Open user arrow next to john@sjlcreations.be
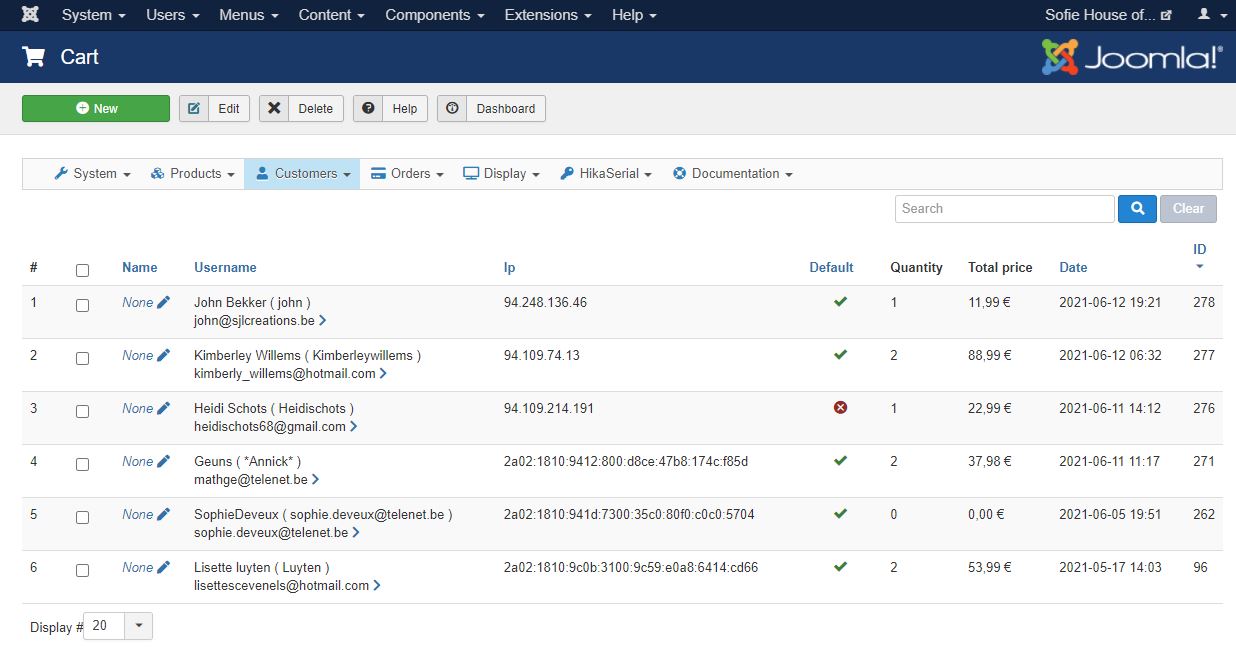The image size is (1236, 649). click(x=322, y=321)
